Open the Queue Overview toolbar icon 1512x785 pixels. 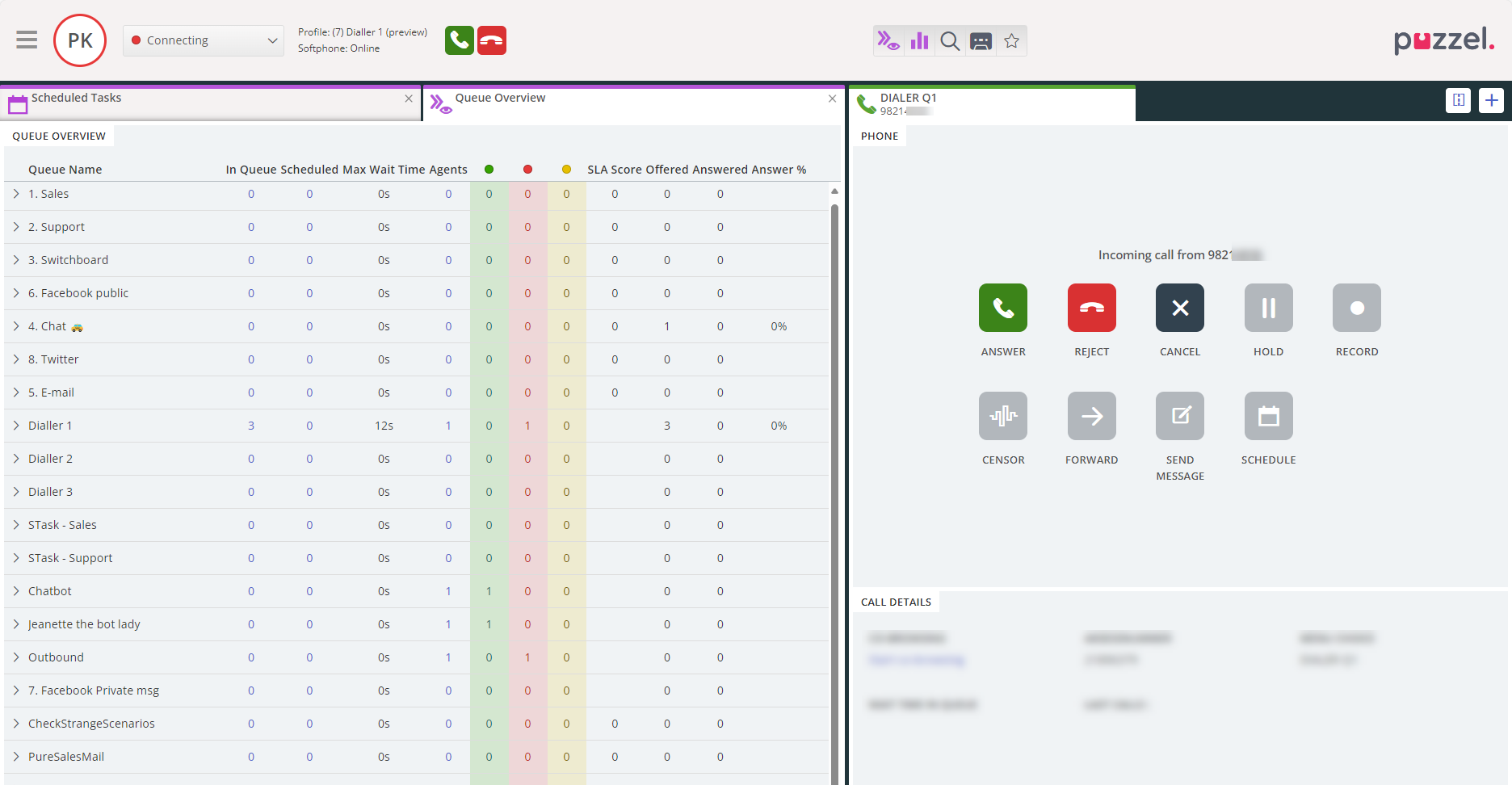(888, 40)
